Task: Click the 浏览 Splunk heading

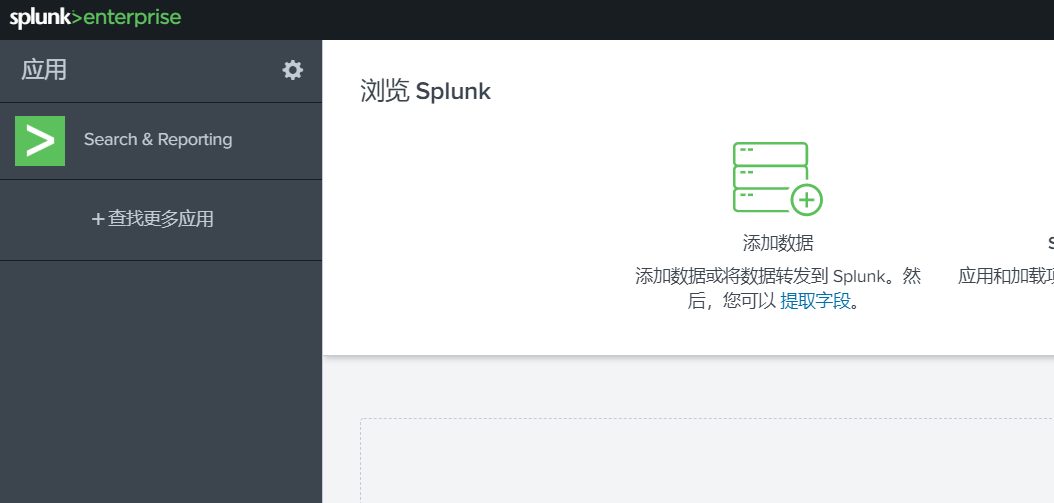Action: [x=425, y=91]
